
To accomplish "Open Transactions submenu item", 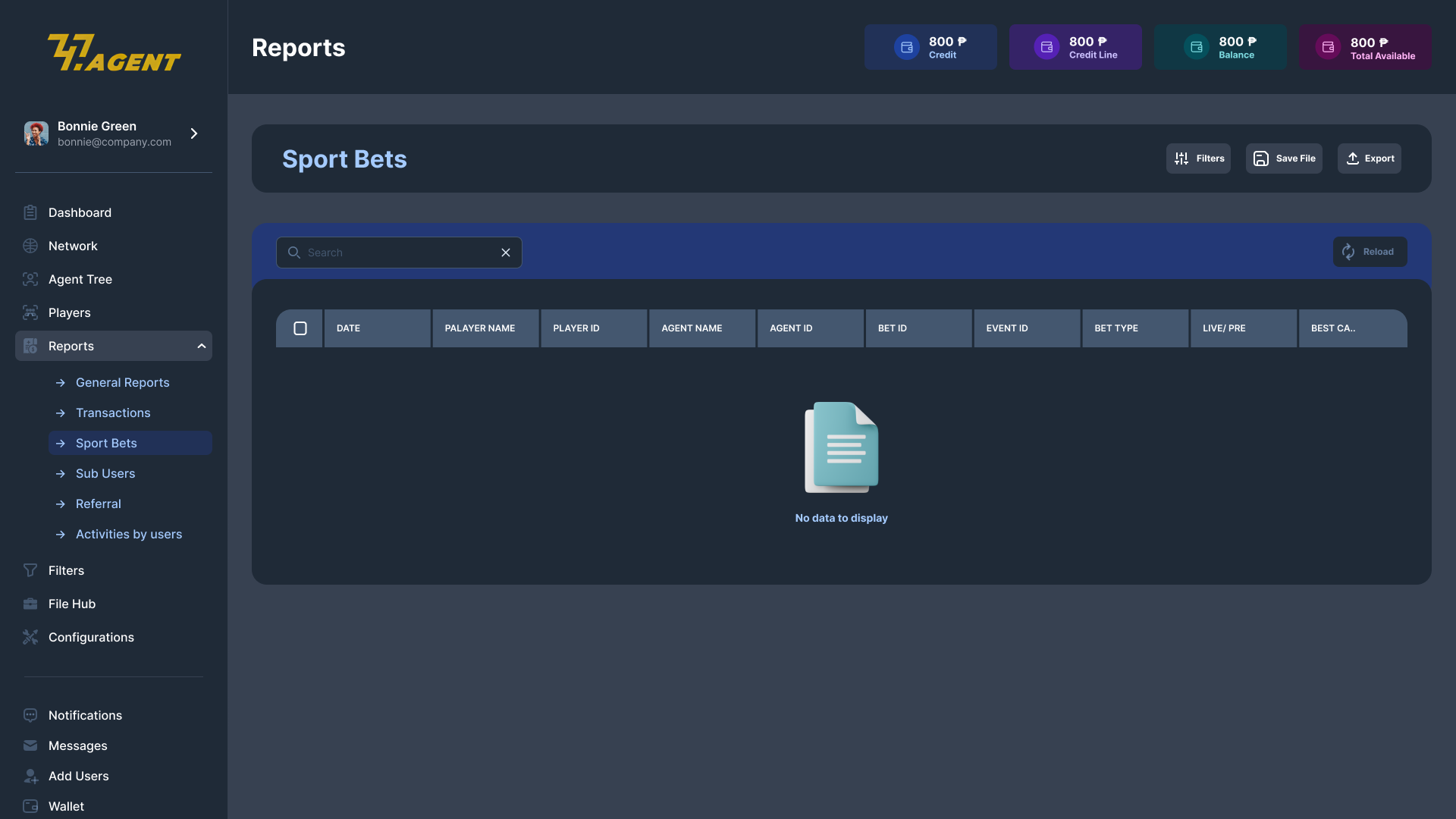I will (130, 413).
